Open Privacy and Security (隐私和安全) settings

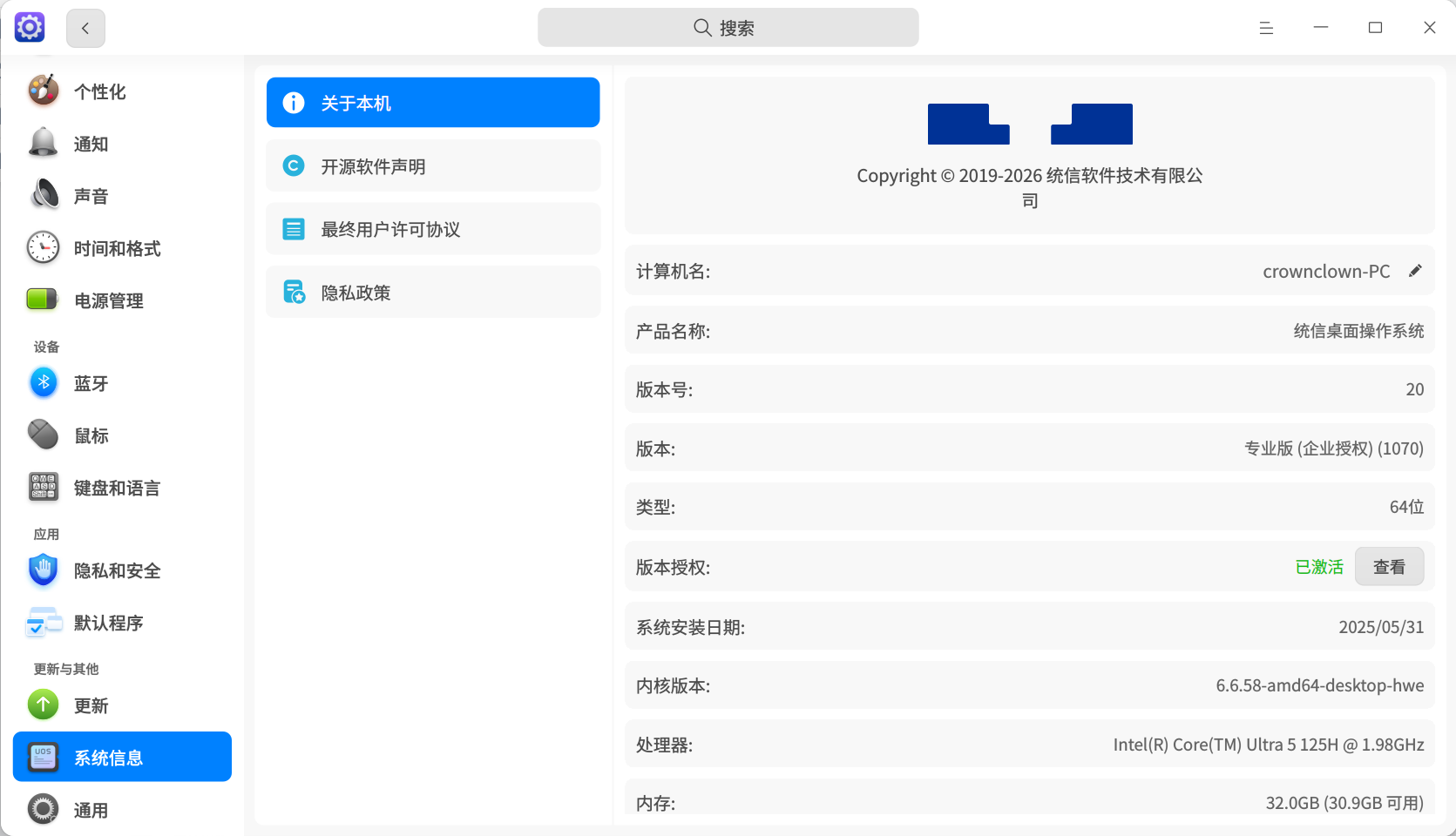click(122, 570)
